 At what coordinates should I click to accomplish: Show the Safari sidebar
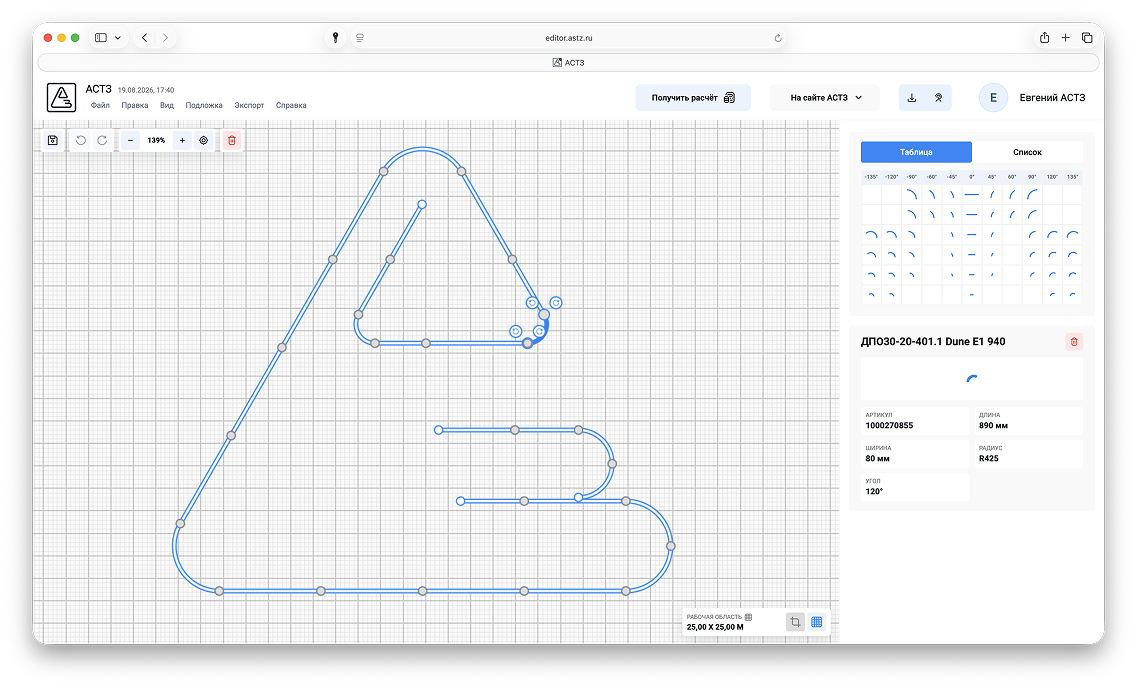101,38
